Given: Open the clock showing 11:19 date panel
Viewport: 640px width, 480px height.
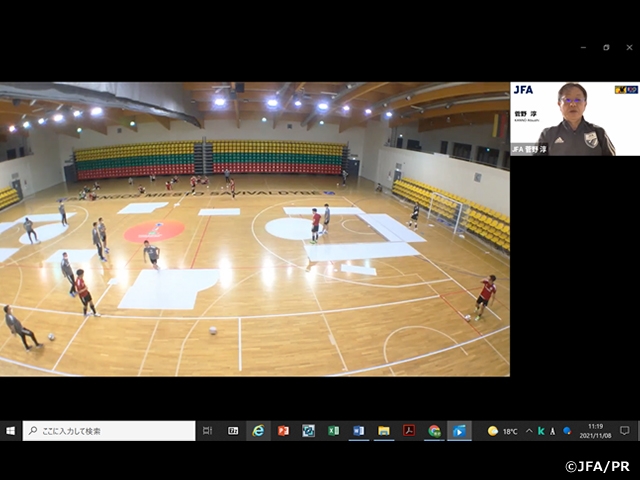Looking at the screenshot, I should pyautogui.click(x=599, y=431).
